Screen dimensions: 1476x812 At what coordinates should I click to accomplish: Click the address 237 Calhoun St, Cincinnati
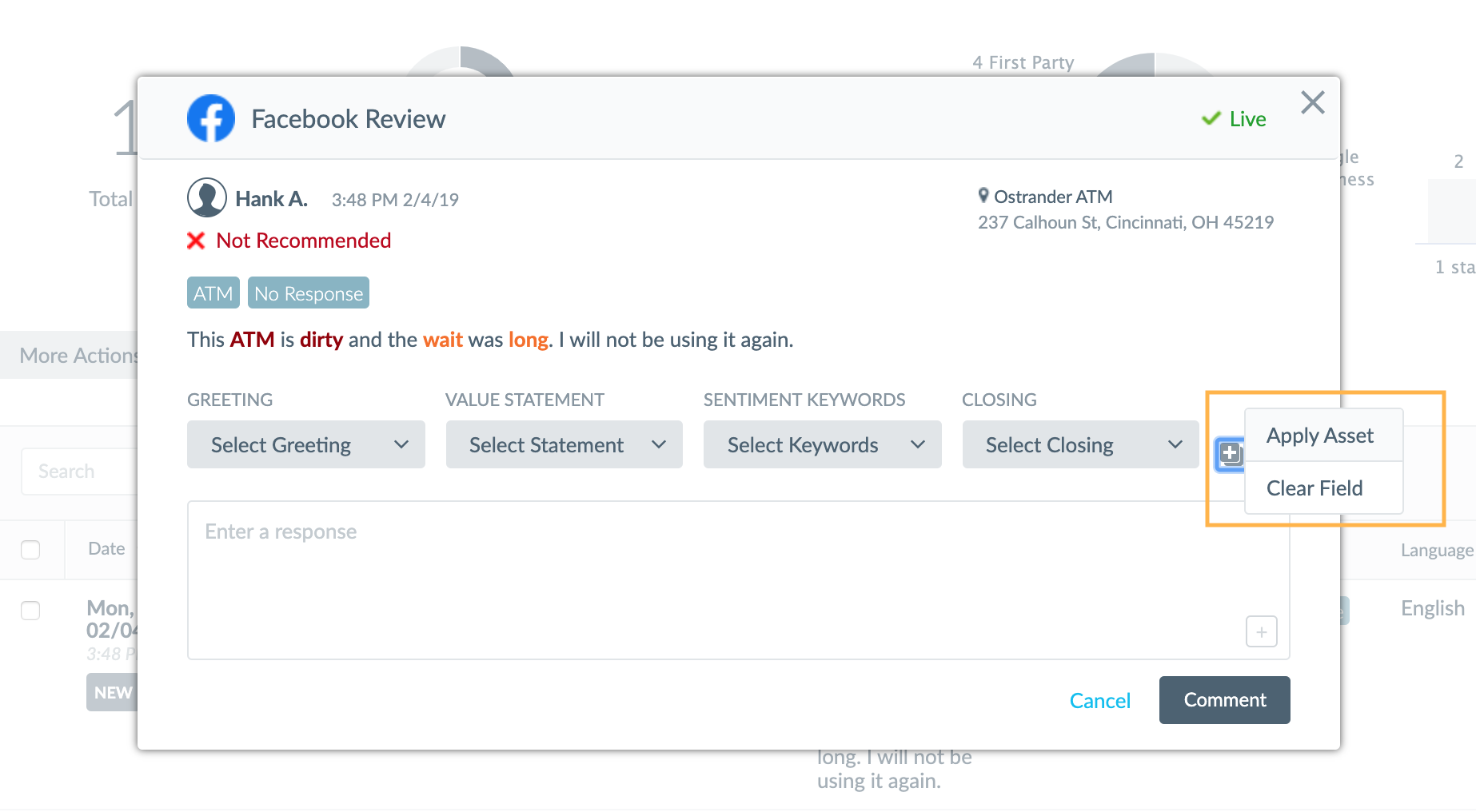click(x=1126, y=222)
